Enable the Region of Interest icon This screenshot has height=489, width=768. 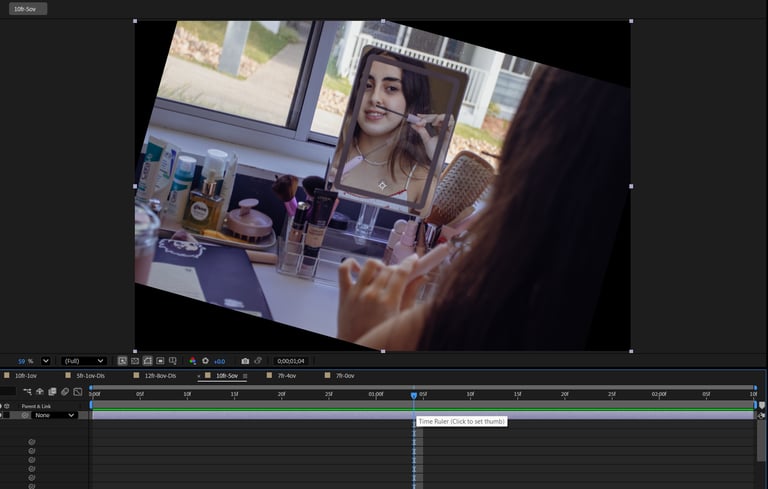pyautogui.click(x=160, y=361)
